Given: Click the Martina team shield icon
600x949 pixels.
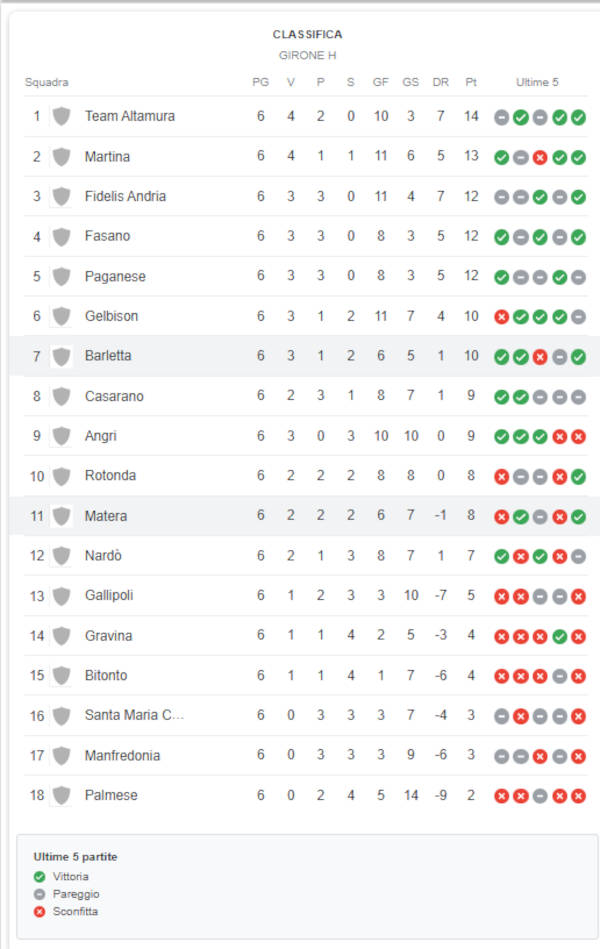Looking at the screenshot, I should point(61,157).
